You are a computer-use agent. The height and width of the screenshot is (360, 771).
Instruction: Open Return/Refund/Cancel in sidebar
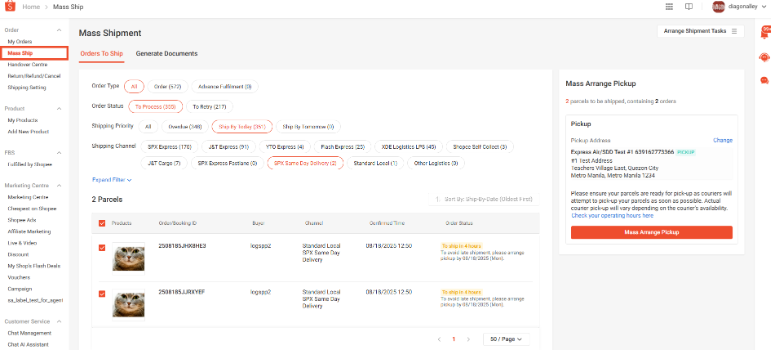click(x=34, y=76)
